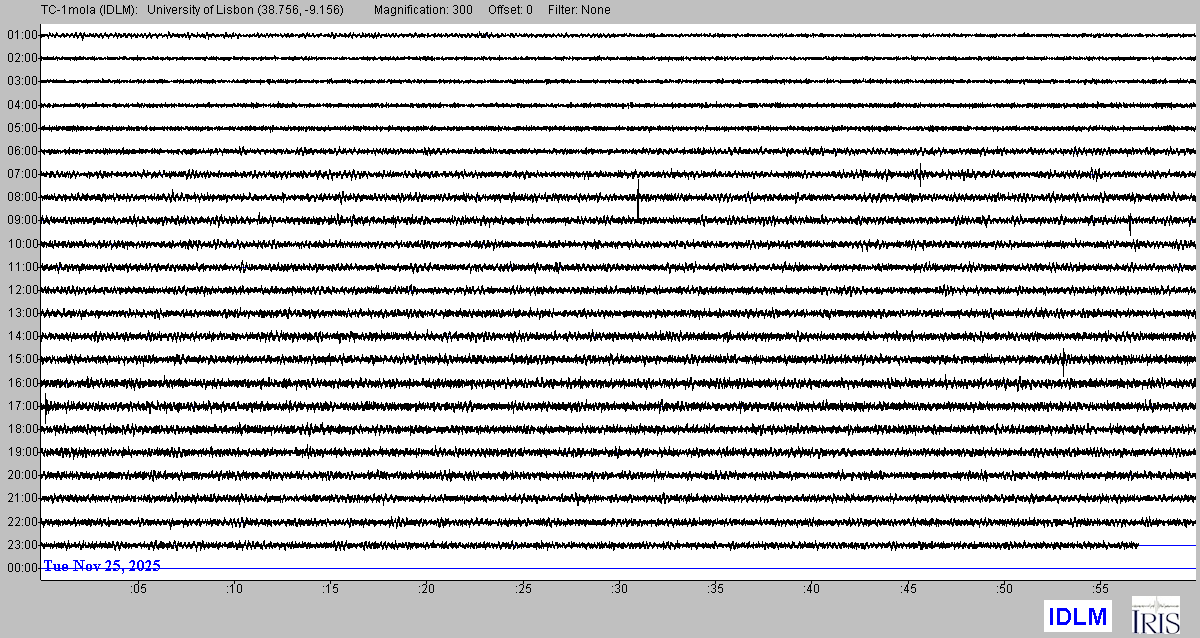Select the 12:00 hour label

(x=22, y=290)
